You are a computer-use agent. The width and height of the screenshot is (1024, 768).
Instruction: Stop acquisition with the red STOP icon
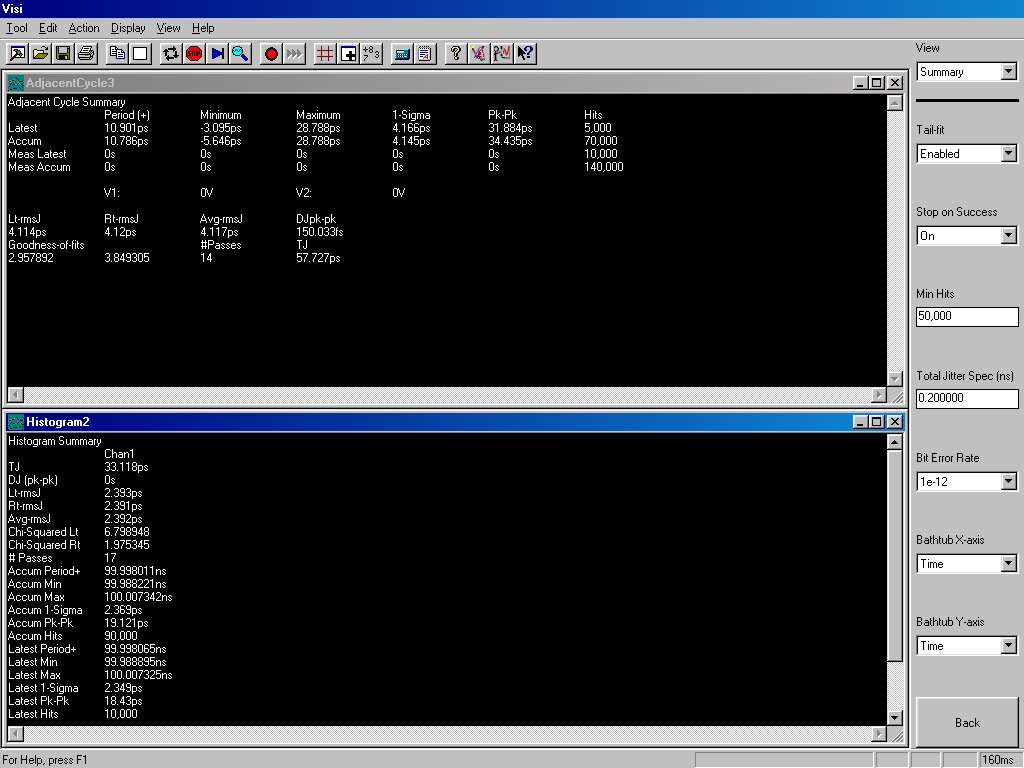tap(194, 54)
